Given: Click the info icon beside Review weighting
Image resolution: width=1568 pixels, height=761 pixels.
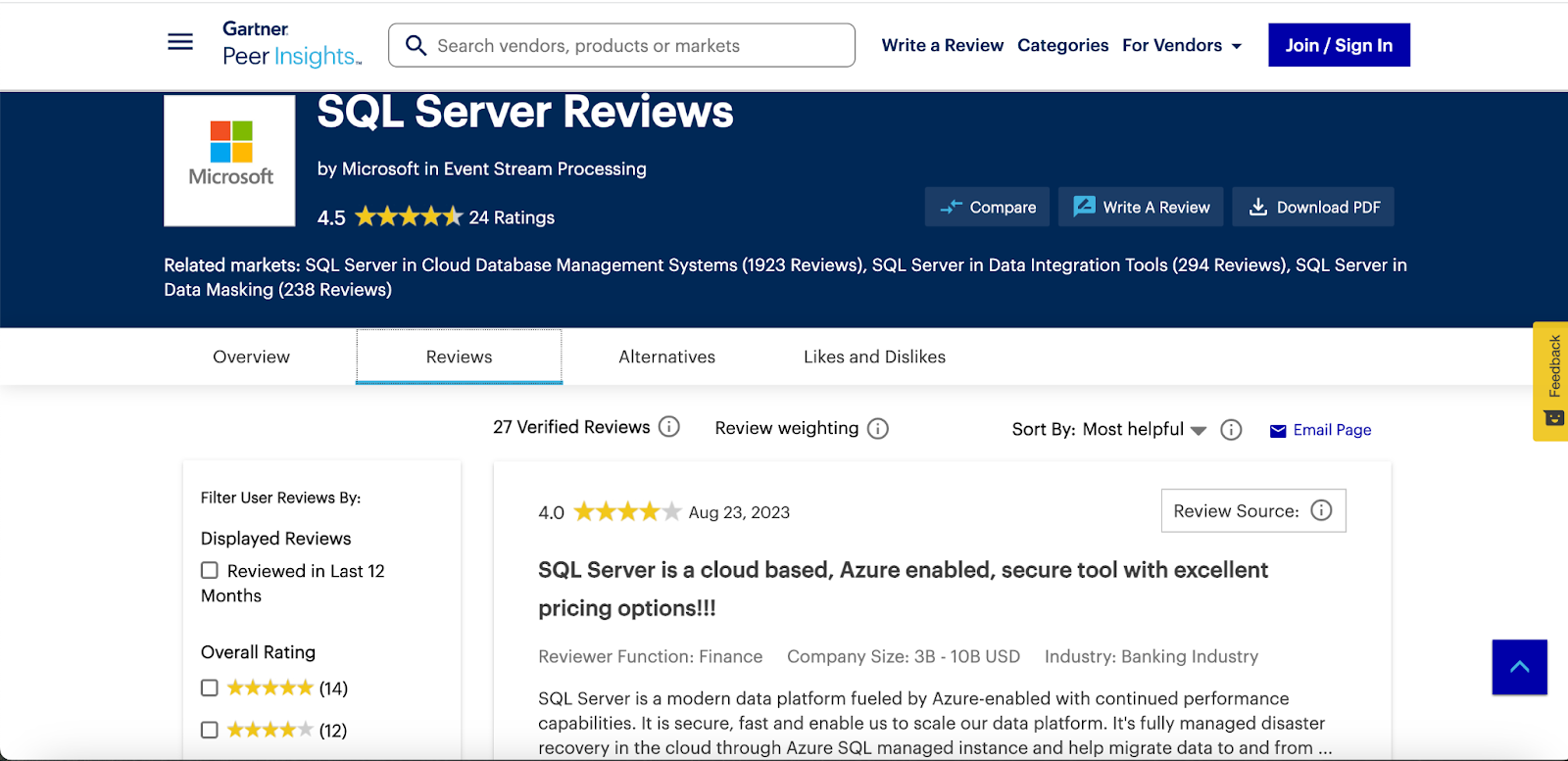Looking at the screenshot, I should [x=878, y=429].
